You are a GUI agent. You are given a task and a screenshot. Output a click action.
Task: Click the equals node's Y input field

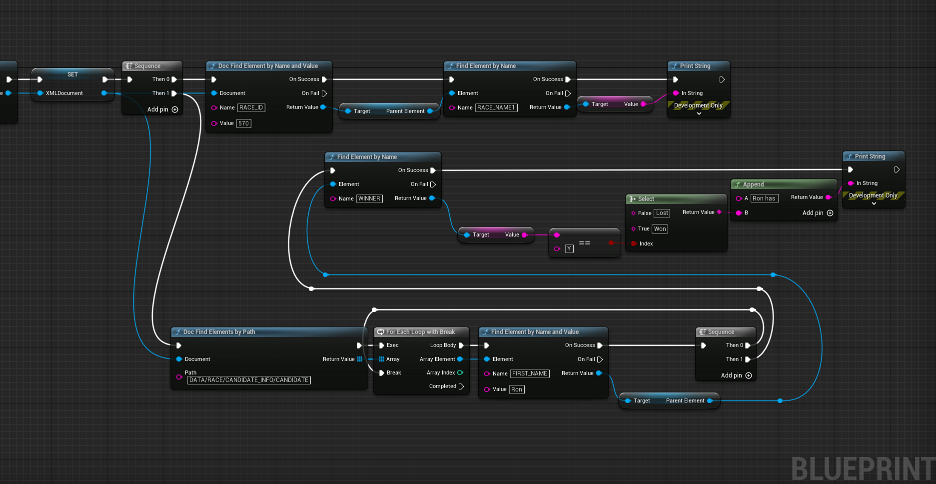point(569,248)
